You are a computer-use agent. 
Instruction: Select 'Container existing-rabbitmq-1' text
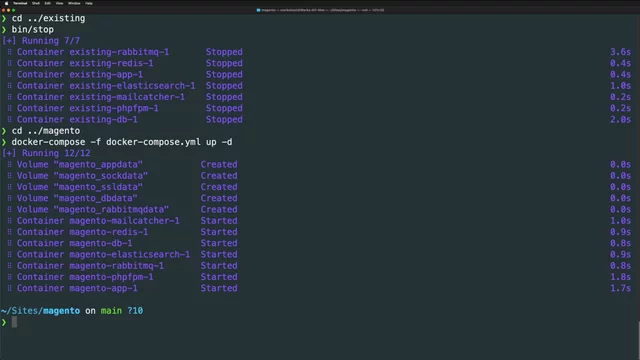pyautogui.click(x=93, y=52)
